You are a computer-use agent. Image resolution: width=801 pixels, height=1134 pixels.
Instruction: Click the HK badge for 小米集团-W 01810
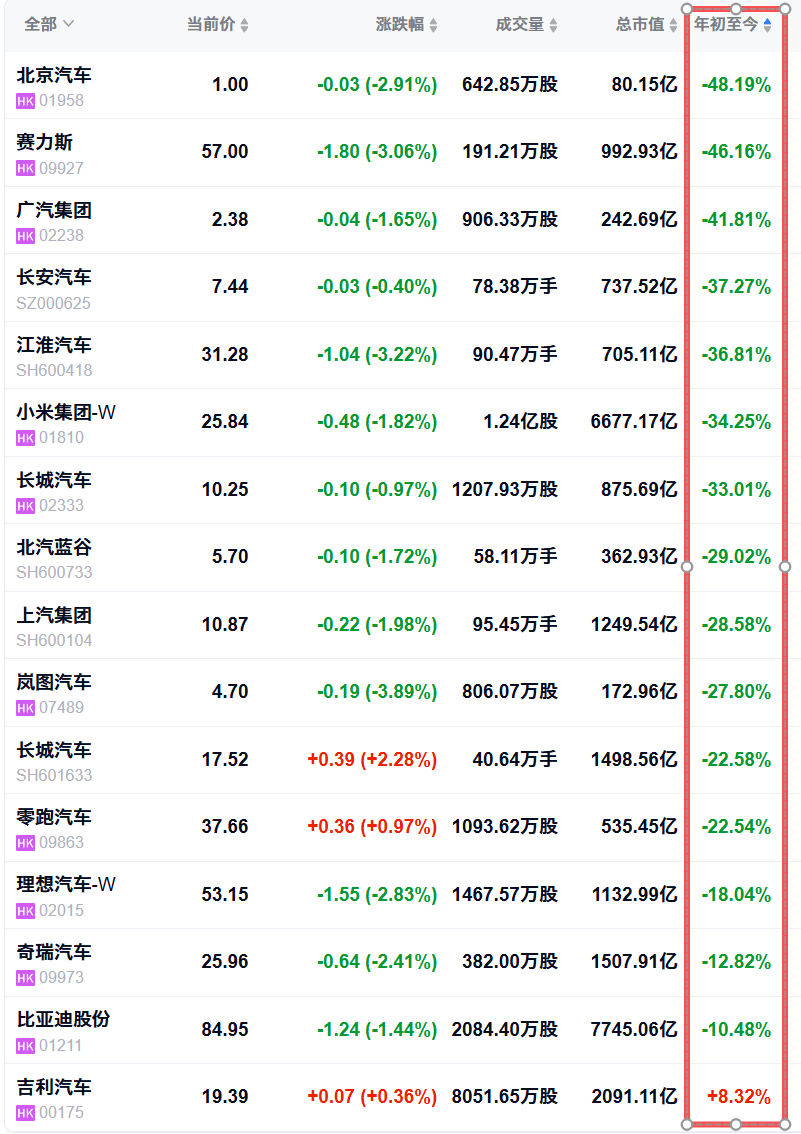pyautogui.click(x=25, y=438)
